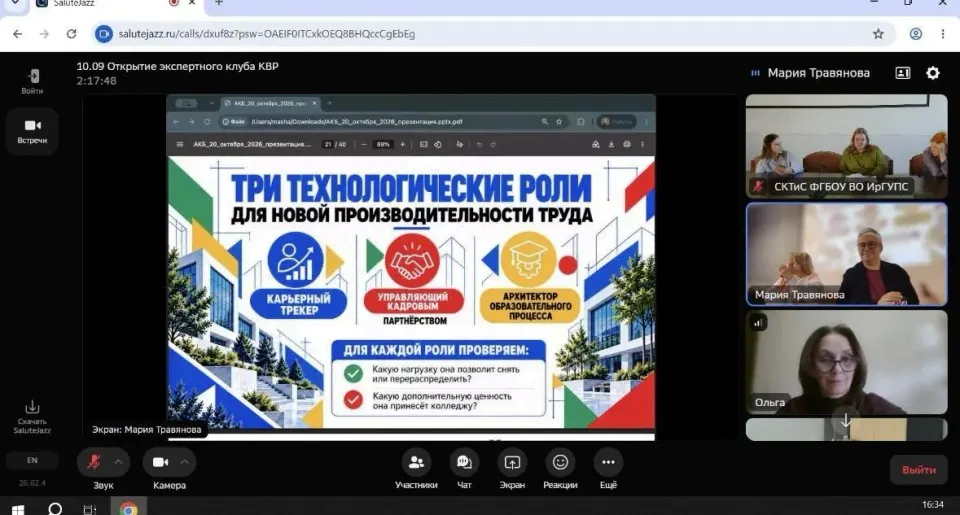Image resolution: width=960 pixels, height=515 pixels.
Task: Go forward in browser history
Action: point(44,34)
